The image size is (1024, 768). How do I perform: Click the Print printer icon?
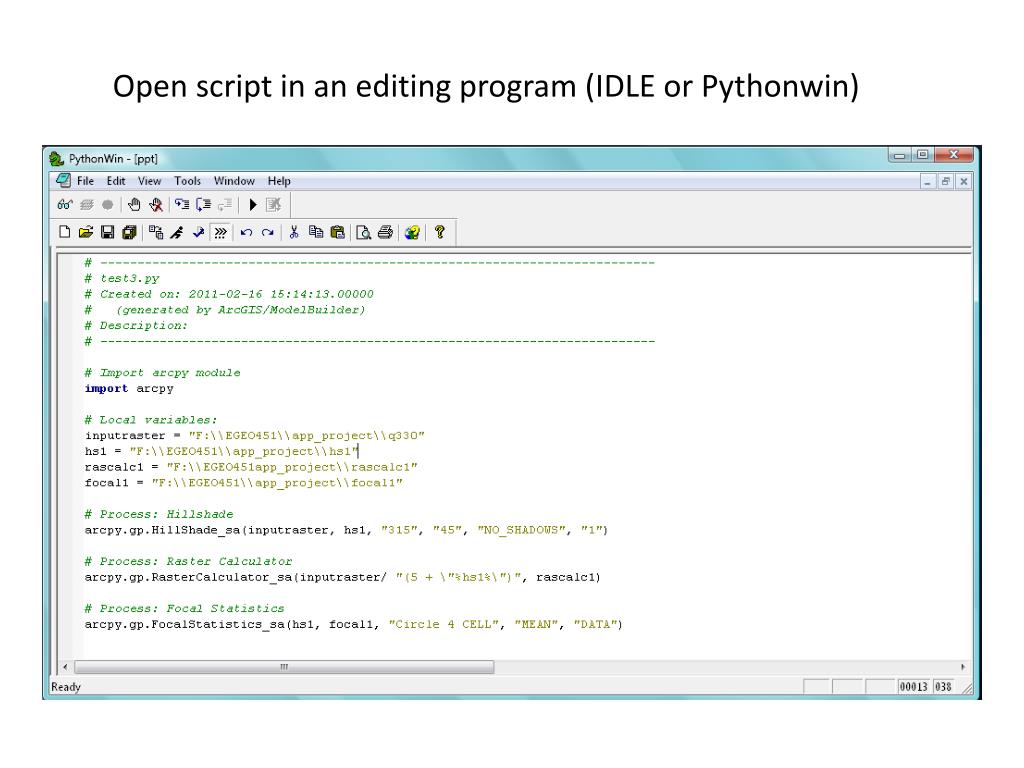385,232
